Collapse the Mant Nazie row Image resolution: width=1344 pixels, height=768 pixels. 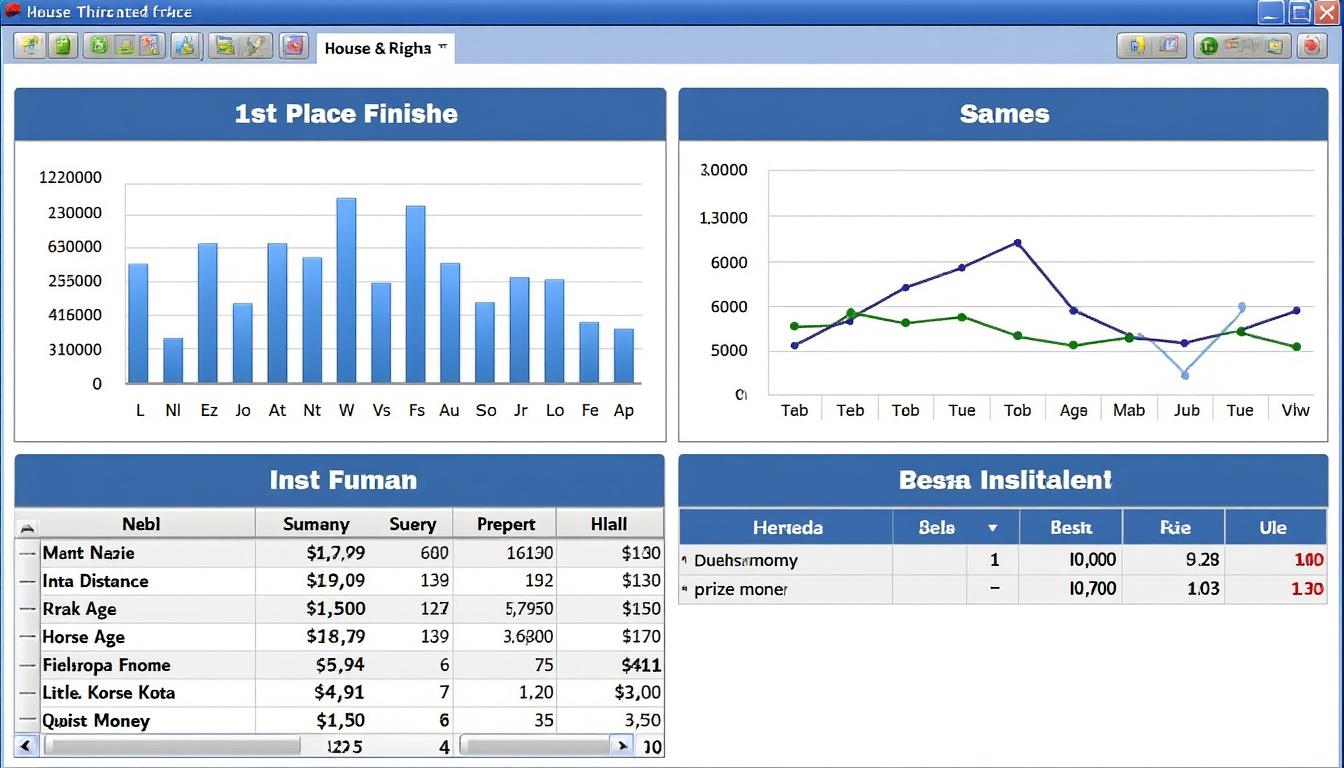28,553
